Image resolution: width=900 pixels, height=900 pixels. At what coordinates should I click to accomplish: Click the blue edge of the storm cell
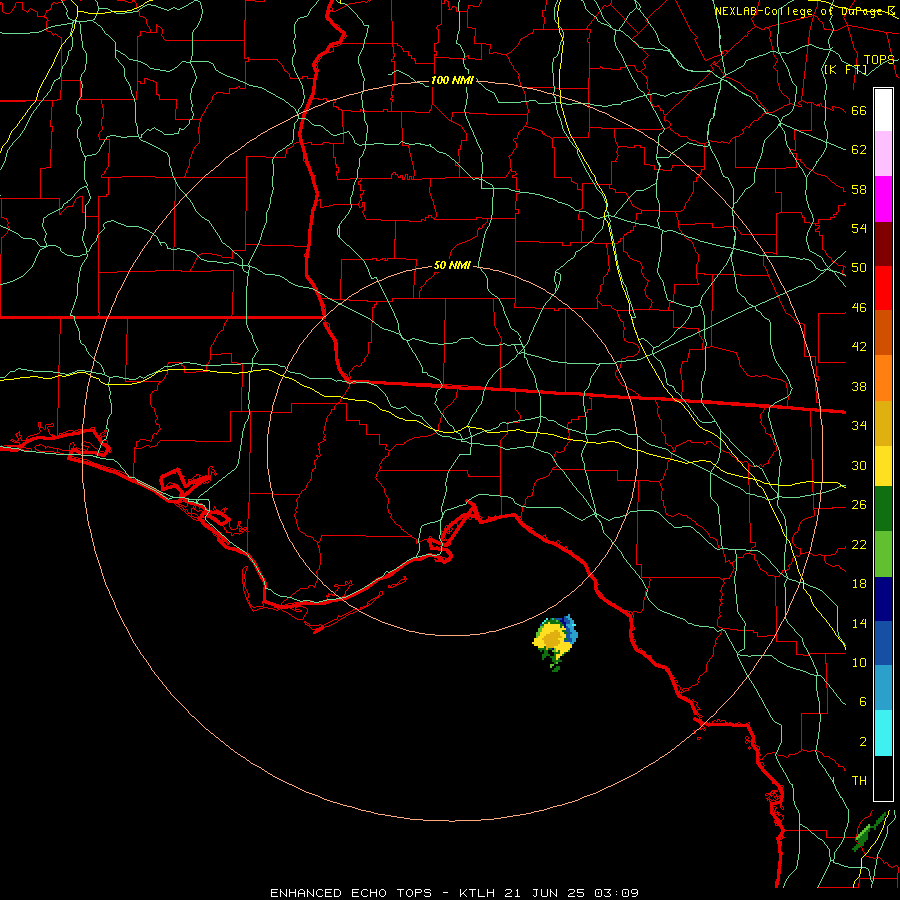570,630
